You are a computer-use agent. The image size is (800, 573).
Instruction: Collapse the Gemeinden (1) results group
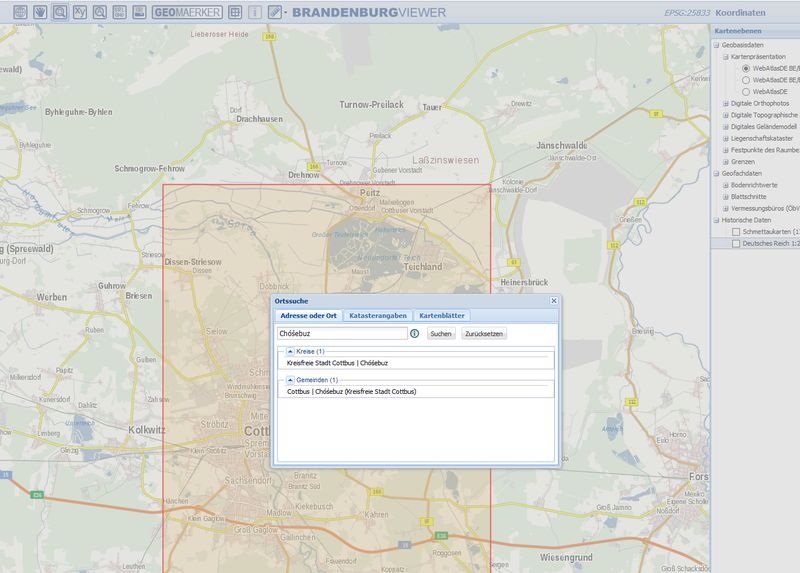(x=290, y=380)
